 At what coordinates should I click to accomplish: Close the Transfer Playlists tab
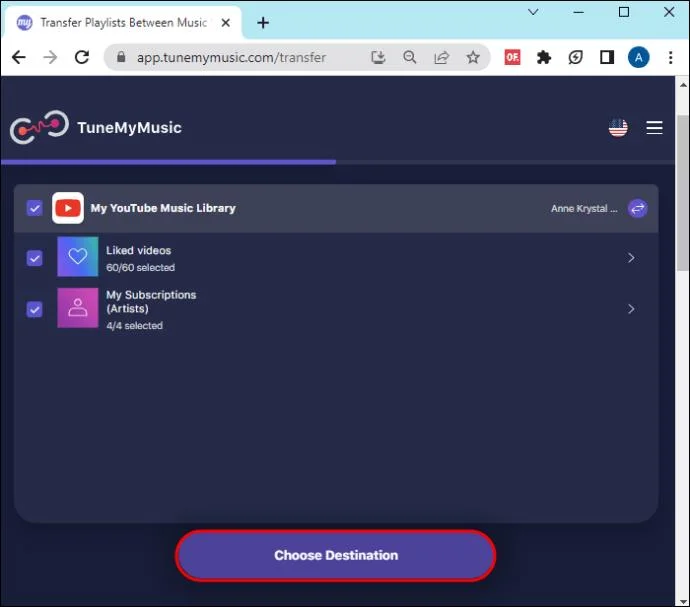(x=225, y=22)
